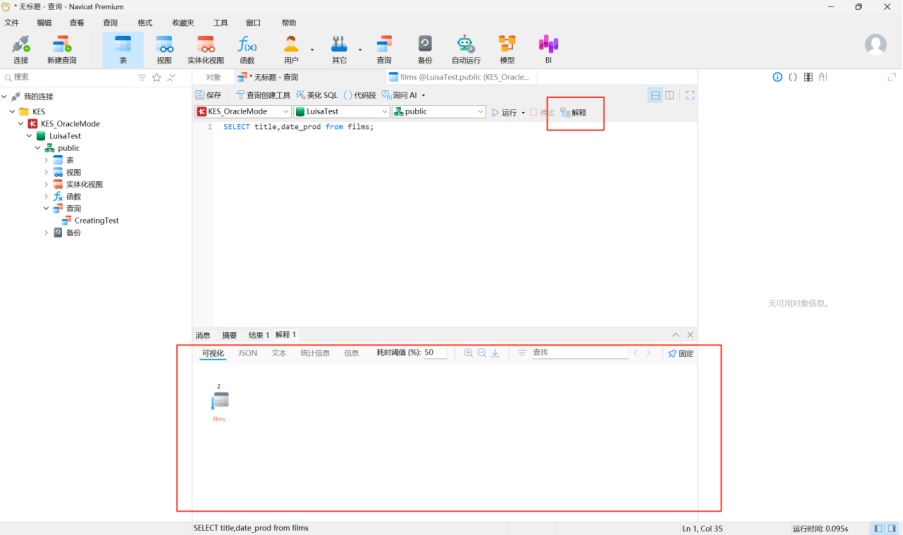Open the public schema dropdown

coord(438,112)
